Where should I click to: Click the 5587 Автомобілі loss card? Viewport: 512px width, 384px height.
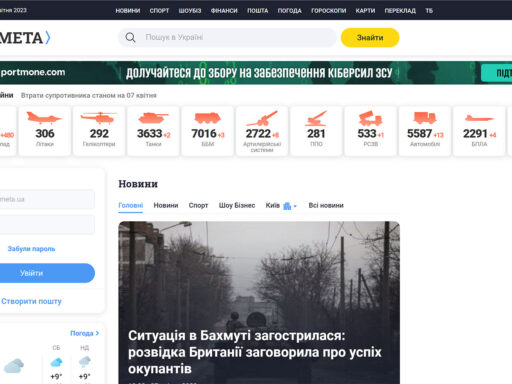click(425, 131)
